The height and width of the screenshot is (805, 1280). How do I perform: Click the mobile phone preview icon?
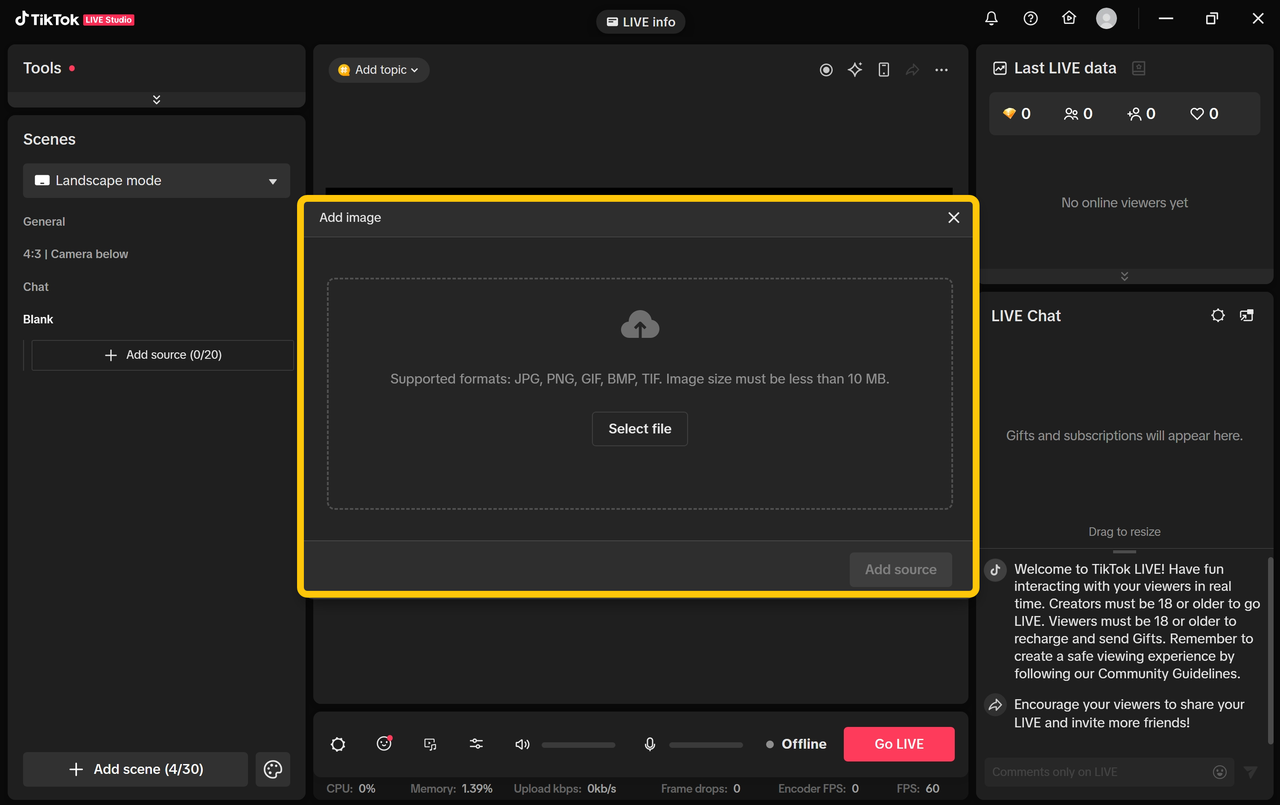pyautogui.click(x=884, y=70)
